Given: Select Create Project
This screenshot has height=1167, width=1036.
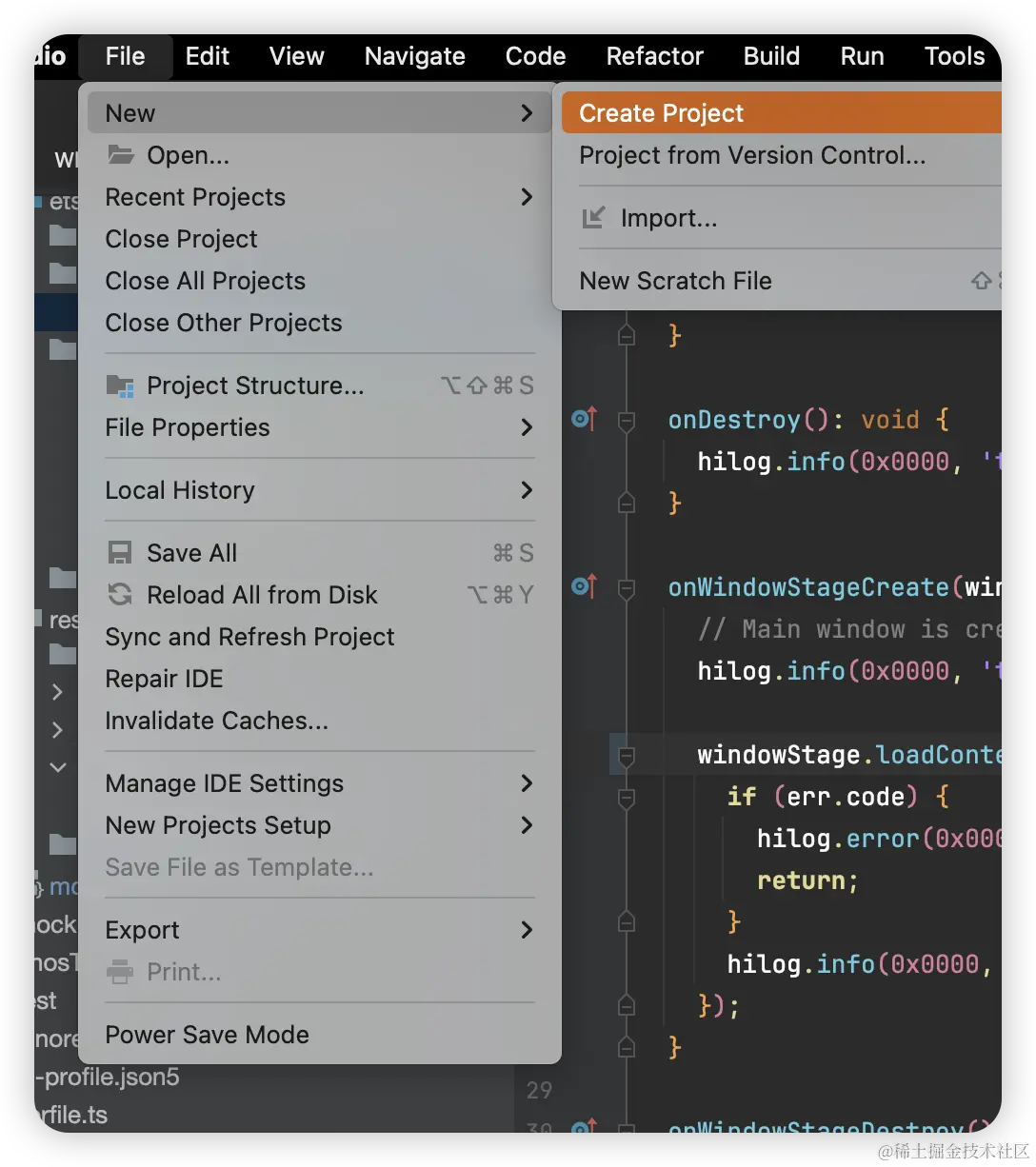Looking at the screenshot, I should pyautogui.click(x=661, y=113).
